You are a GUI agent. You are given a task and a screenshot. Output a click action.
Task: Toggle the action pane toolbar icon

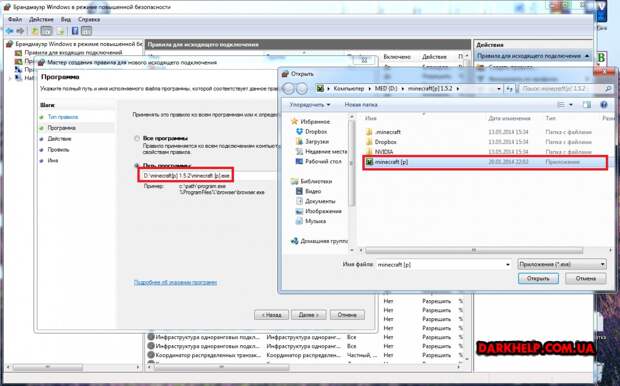click(x=86, y=31)
